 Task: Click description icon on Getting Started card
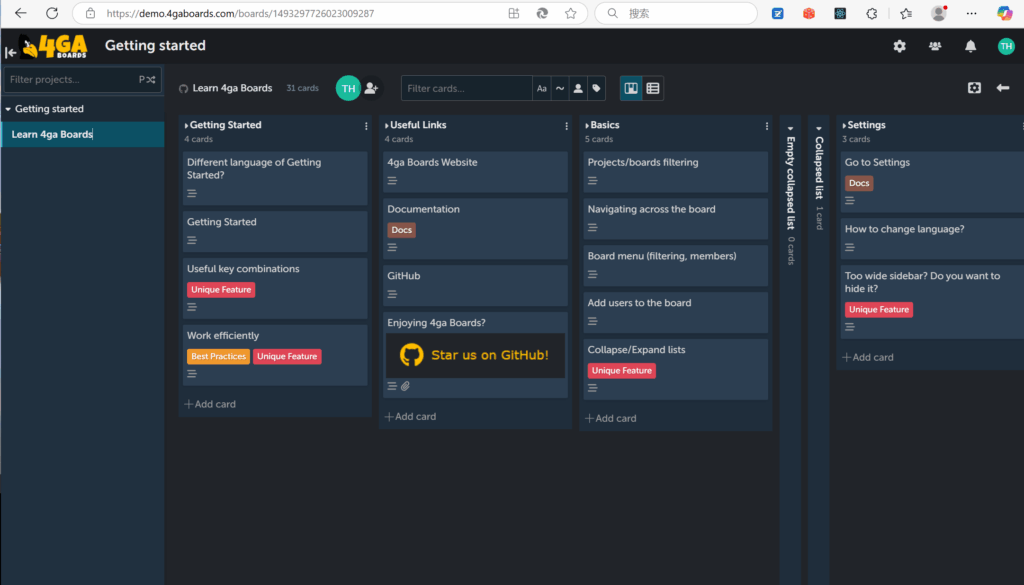[191, 240]
